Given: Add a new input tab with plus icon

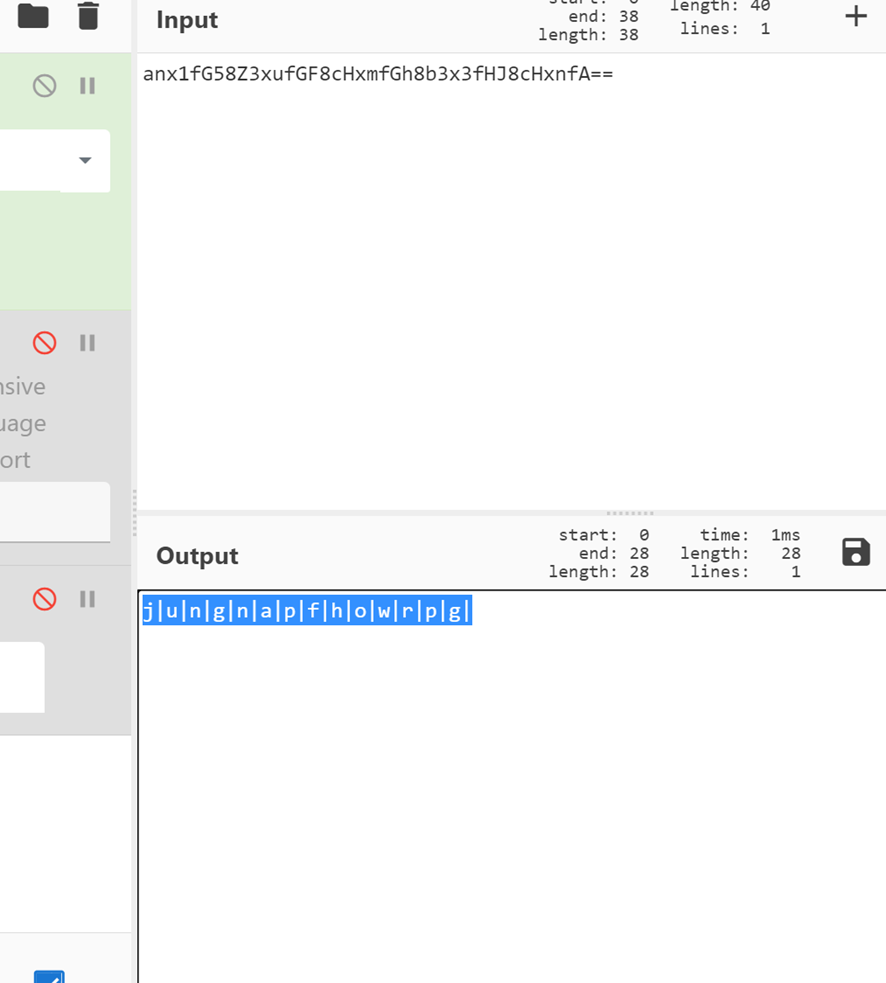Looking at the screenshot, I should click(x=856, y=16).
